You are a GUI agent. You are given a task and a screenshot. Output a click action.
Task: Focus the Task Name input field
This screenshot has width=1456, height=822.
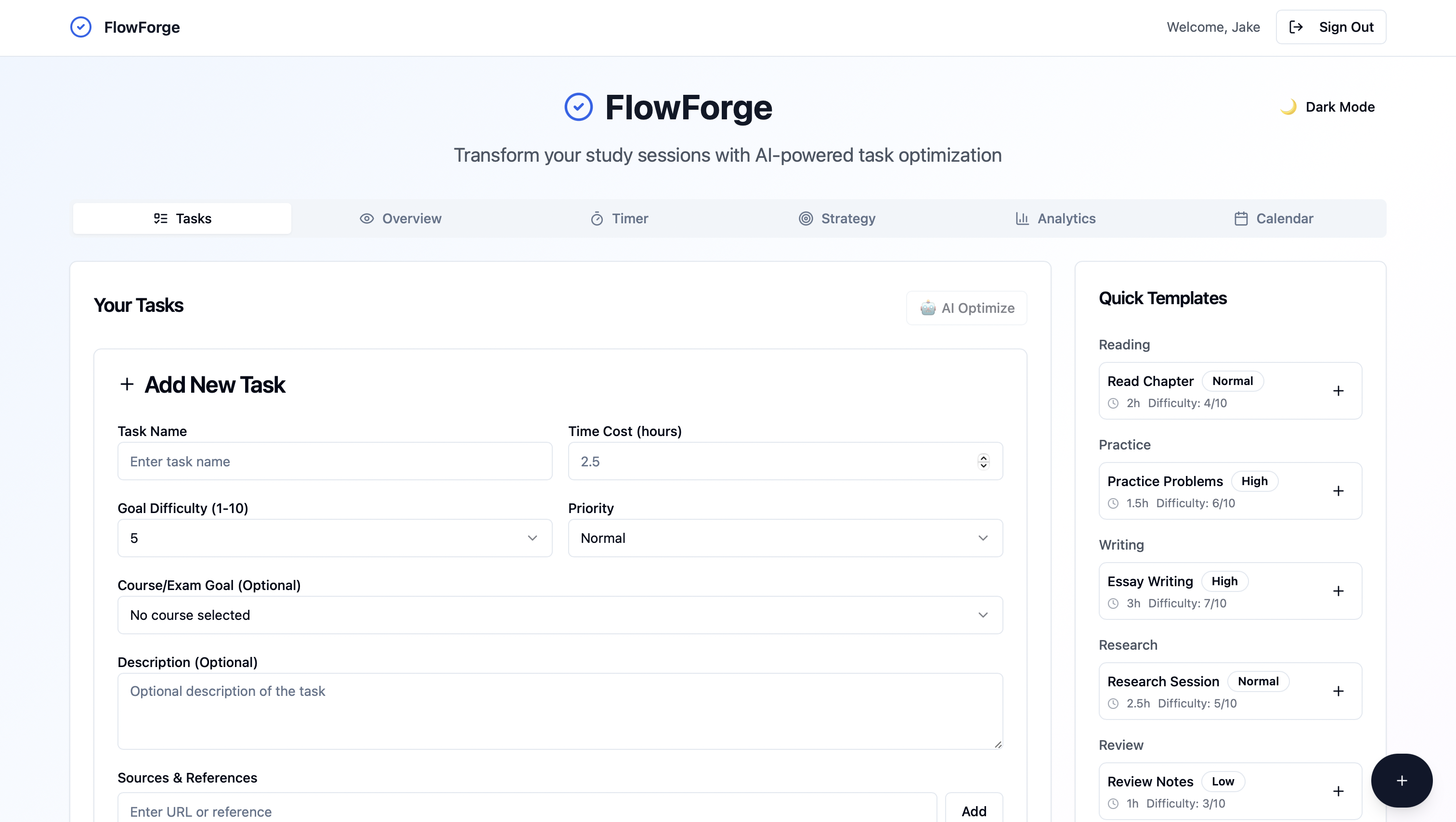click(335, 461)
